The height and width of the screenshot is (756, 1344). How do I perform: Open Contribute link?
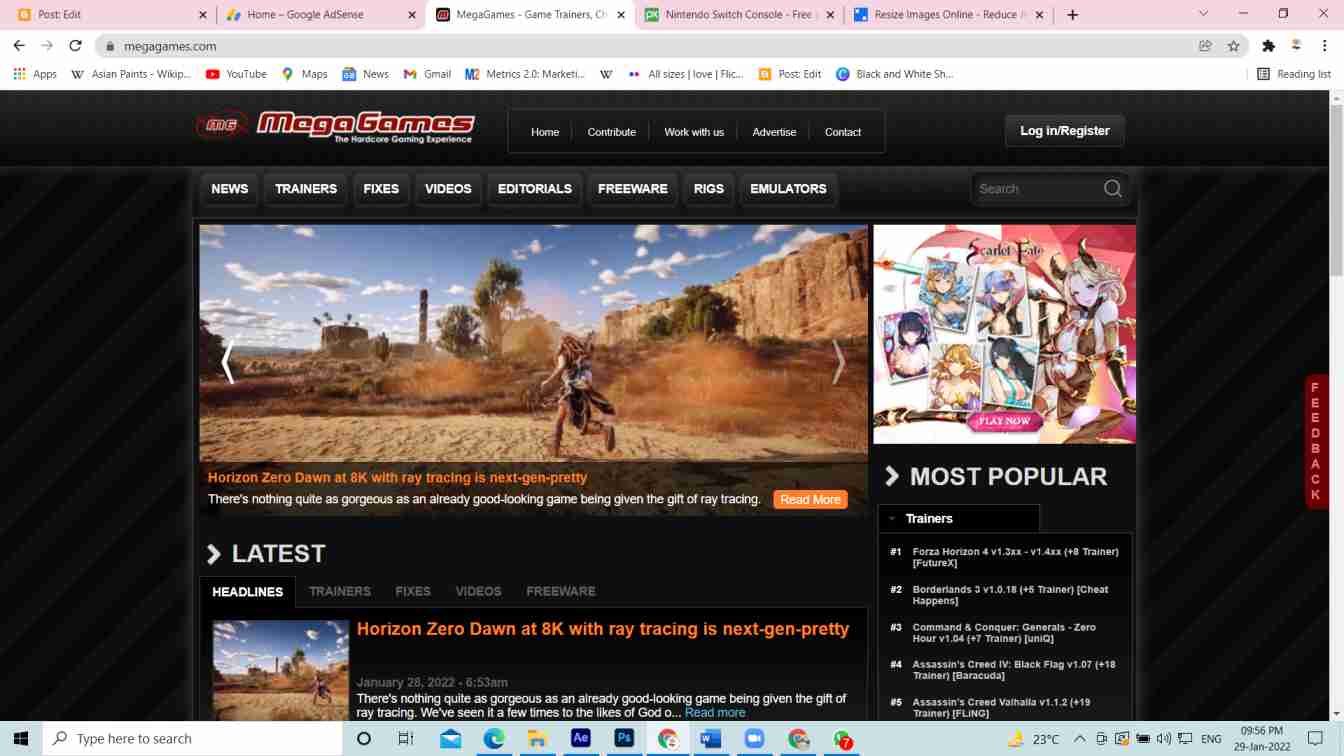[612, 132]
